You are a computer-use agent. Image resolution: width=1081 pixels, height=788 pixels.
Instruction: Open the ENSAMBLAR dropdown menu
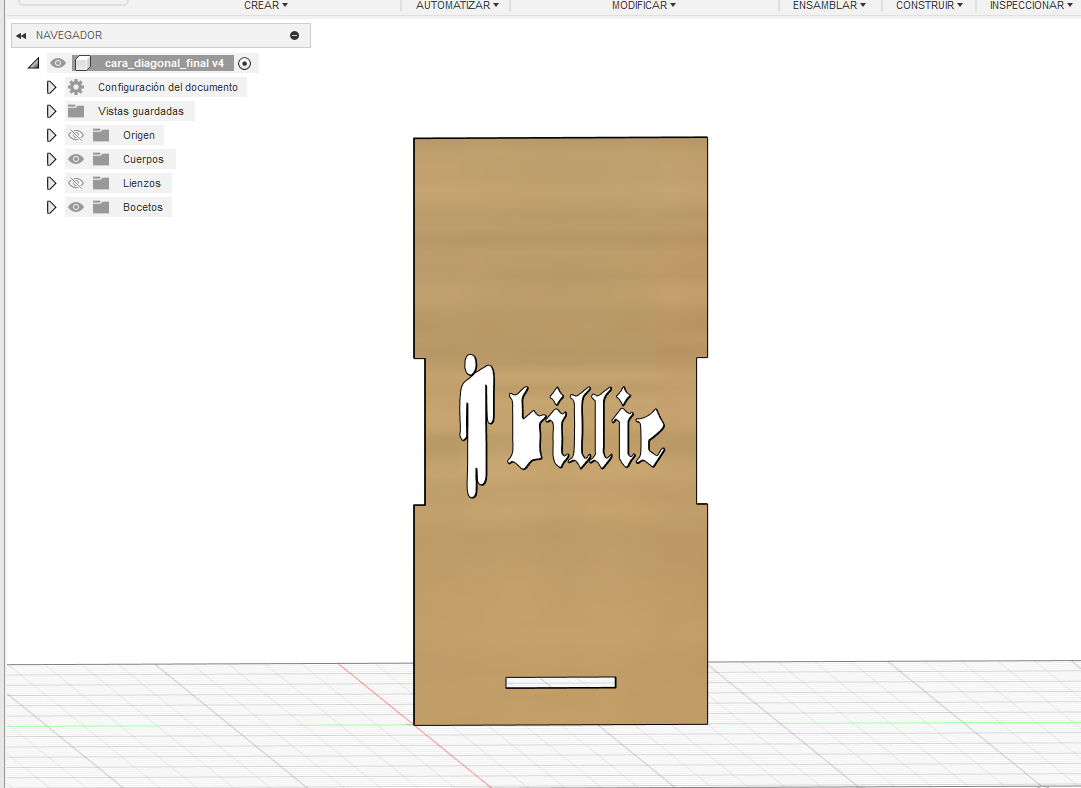point(829,6)
